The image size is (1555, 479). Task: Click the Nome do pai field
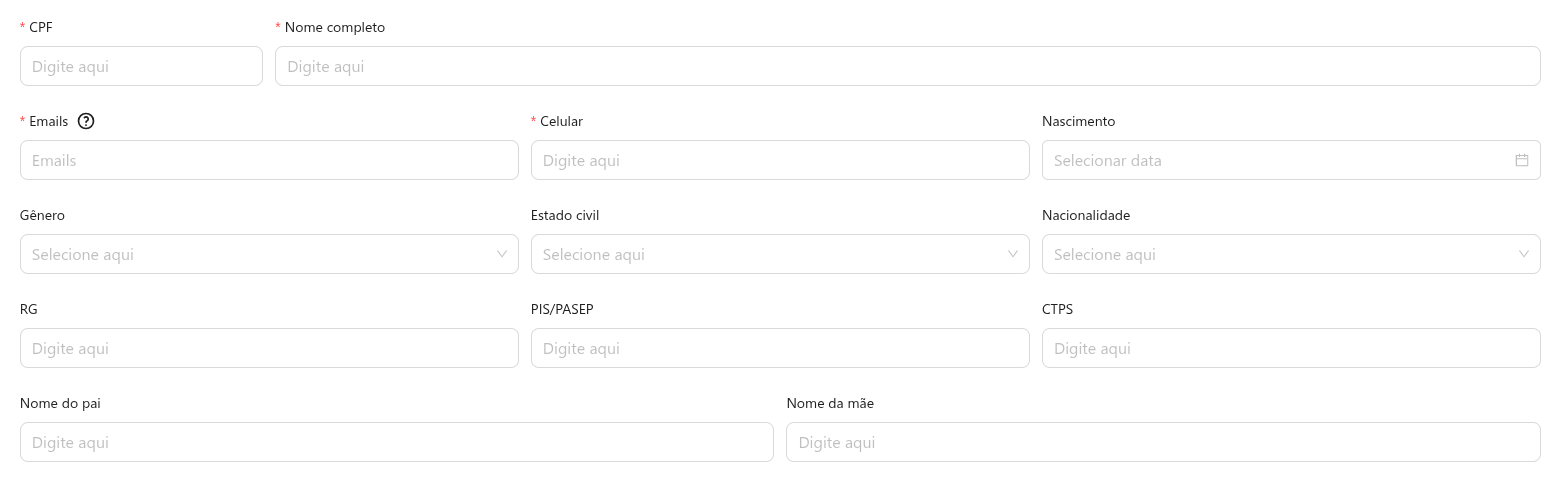tap(396, 442)
